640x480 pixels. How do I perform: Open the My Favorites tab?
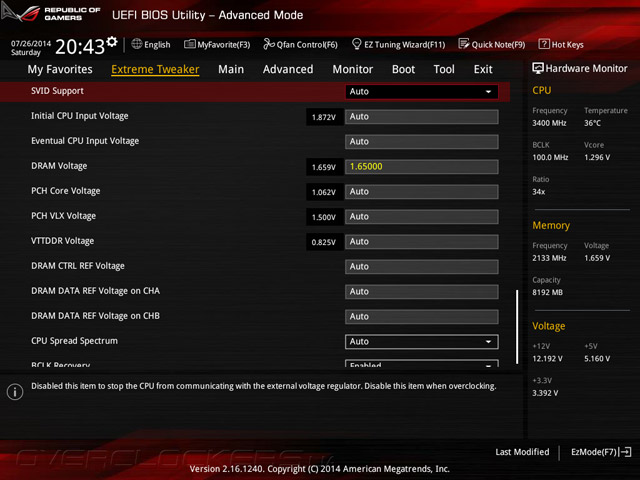click(x=60, y=69)
